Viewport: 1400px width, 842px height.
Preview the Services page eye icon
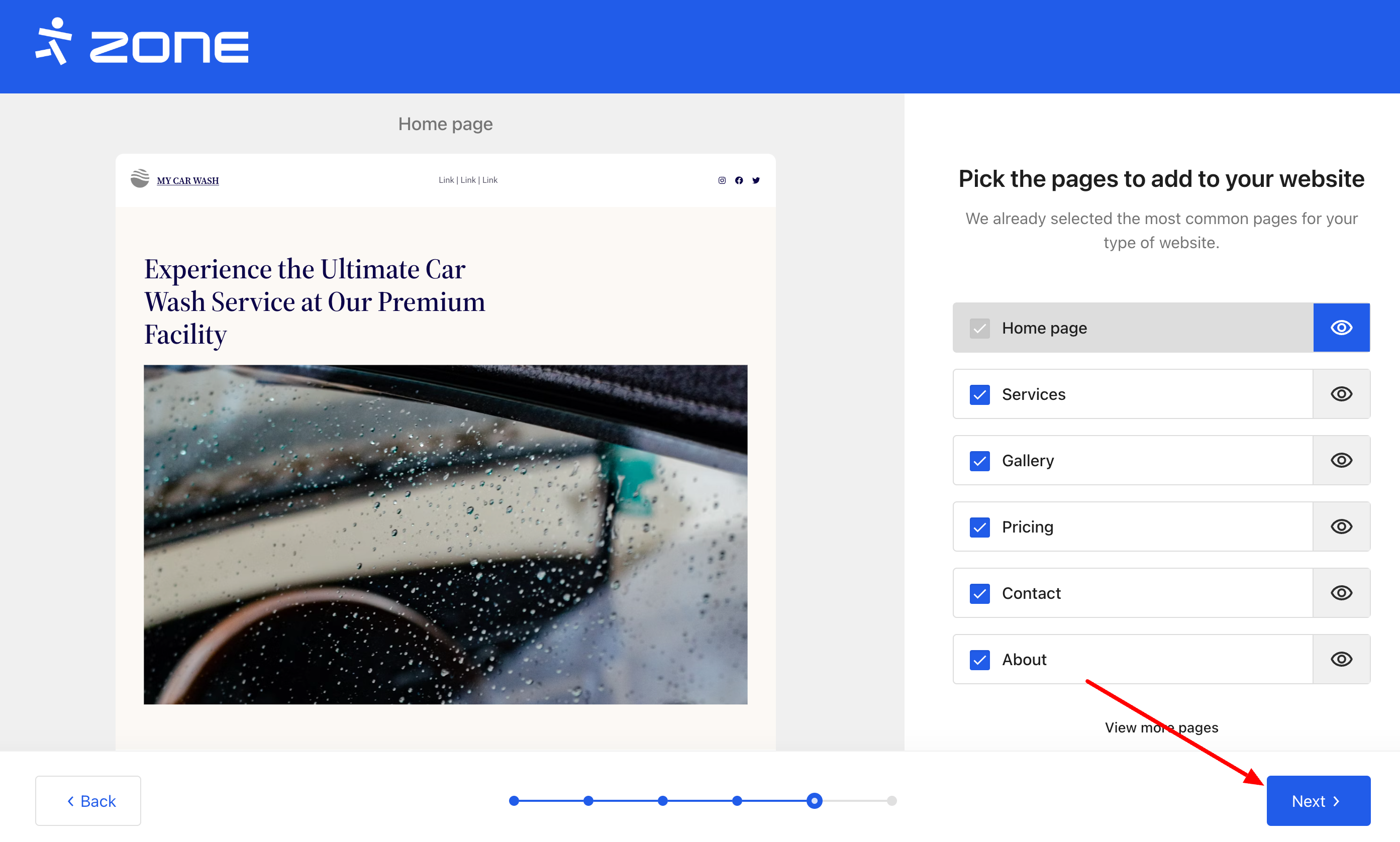click(x=1341, y=394)
